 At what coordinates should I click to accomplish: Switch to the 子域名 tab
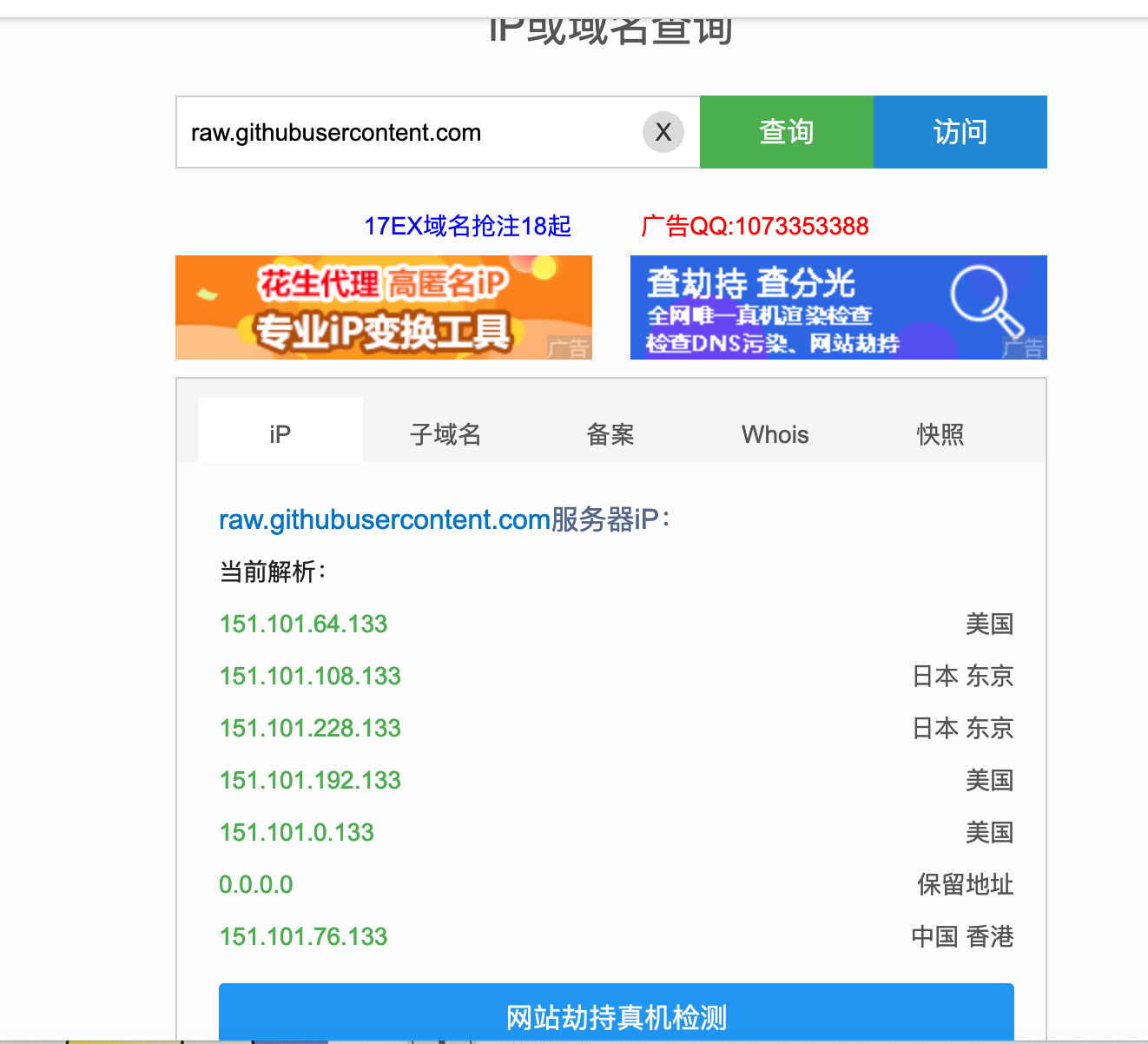(445, 433)
